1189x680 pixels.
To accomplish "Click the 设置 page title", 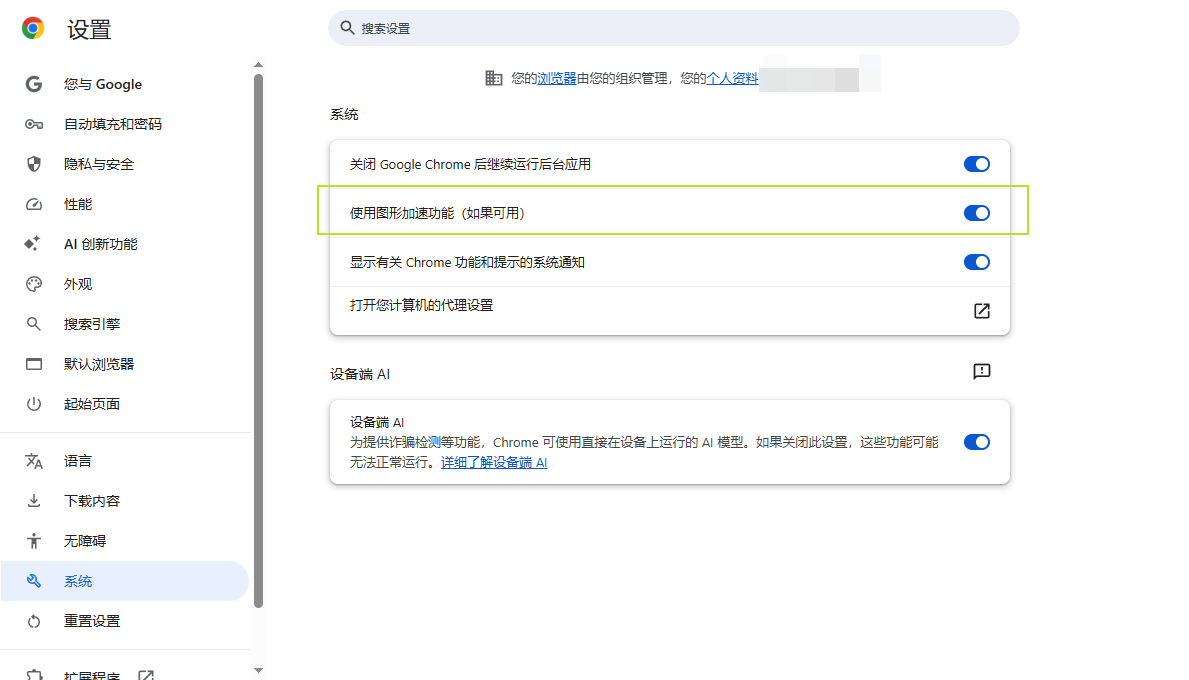I will [x=89, y=30].
